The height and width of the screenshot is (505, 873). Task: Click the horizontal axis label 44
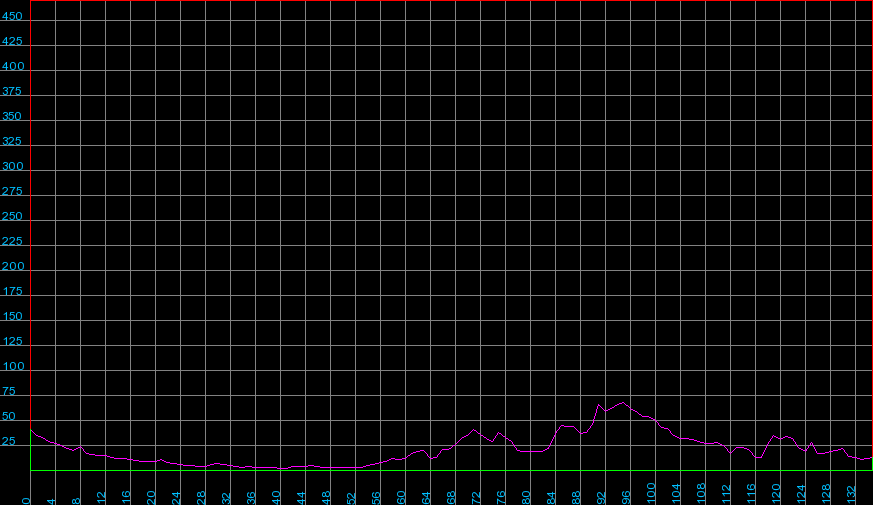click(x=302, y=498)
